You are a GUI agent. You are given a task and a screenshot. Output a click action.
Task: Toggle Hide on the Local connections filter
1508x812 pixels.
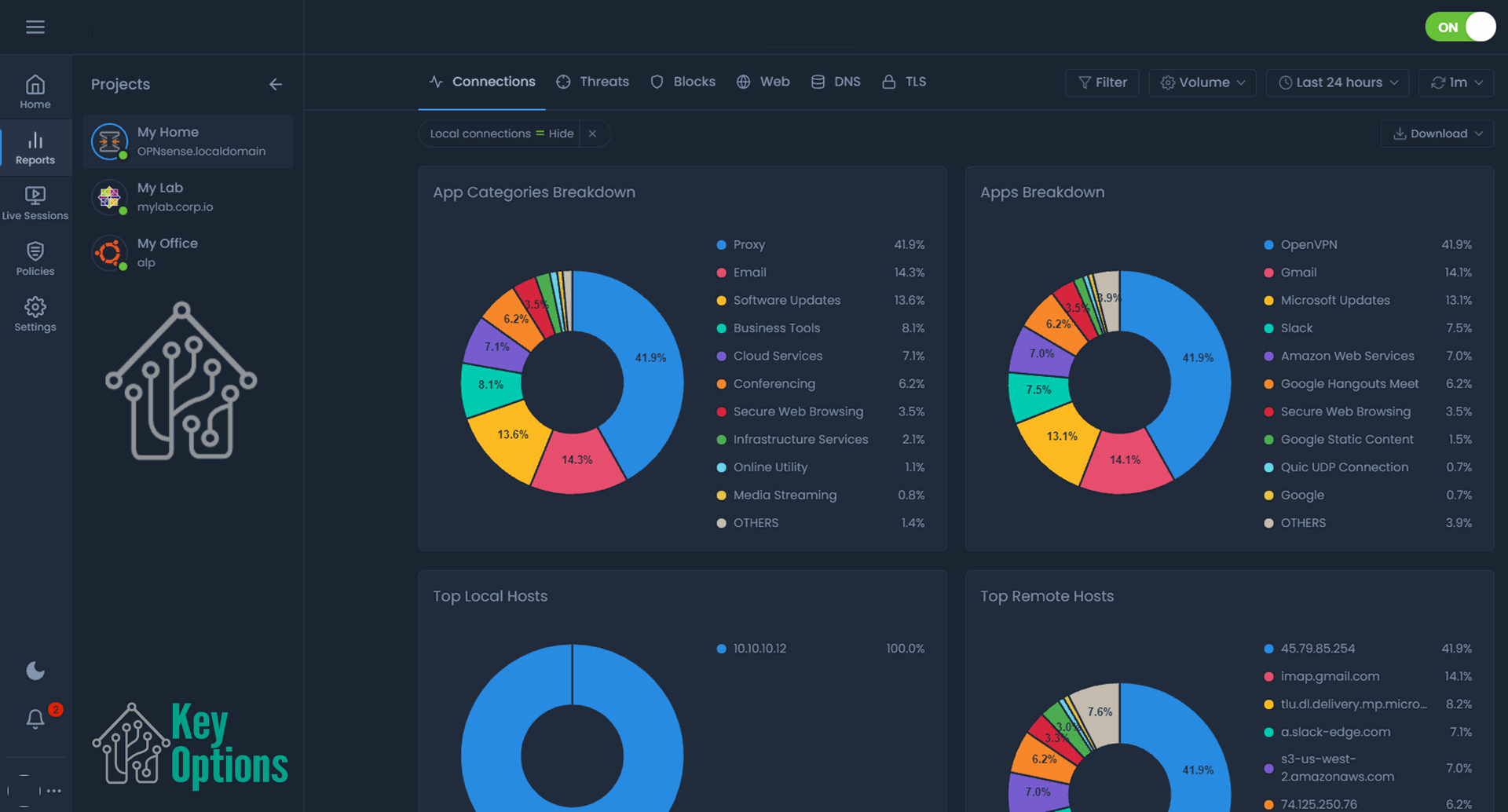point(560,134)
